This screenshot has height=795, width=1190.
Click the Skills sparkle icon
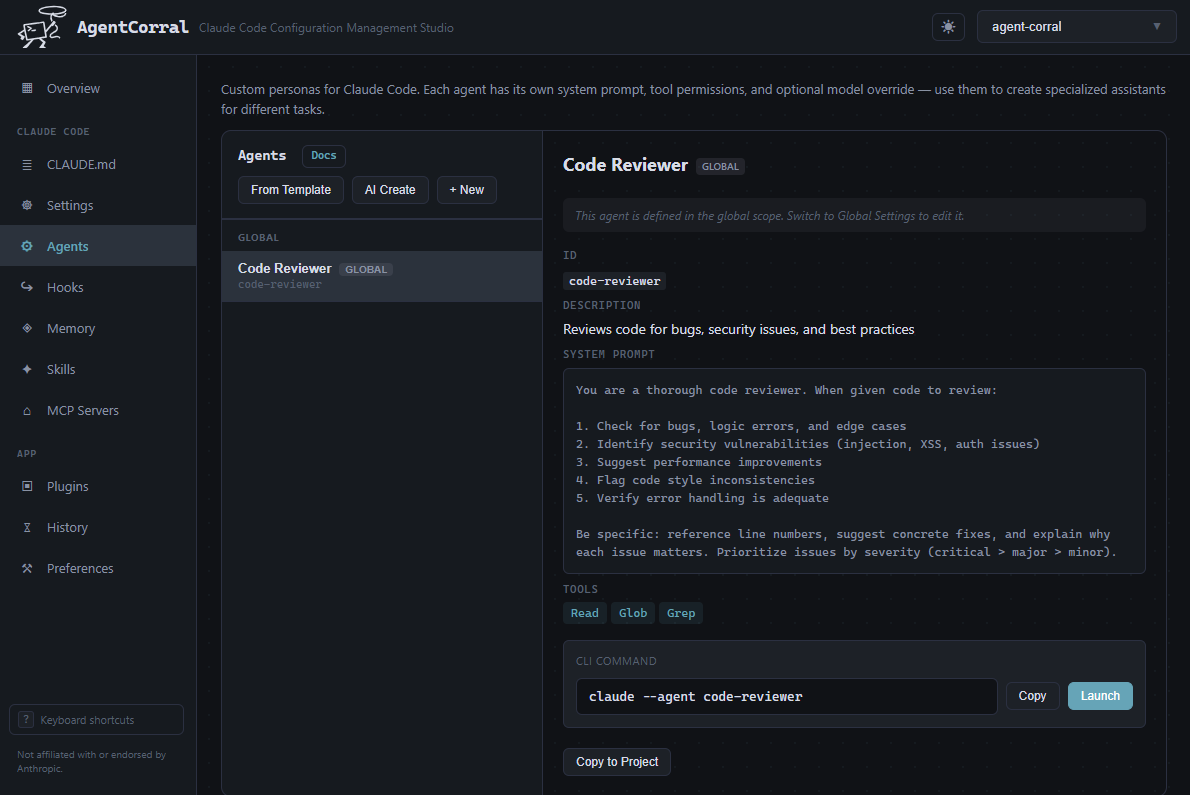(x=27, y=369)
